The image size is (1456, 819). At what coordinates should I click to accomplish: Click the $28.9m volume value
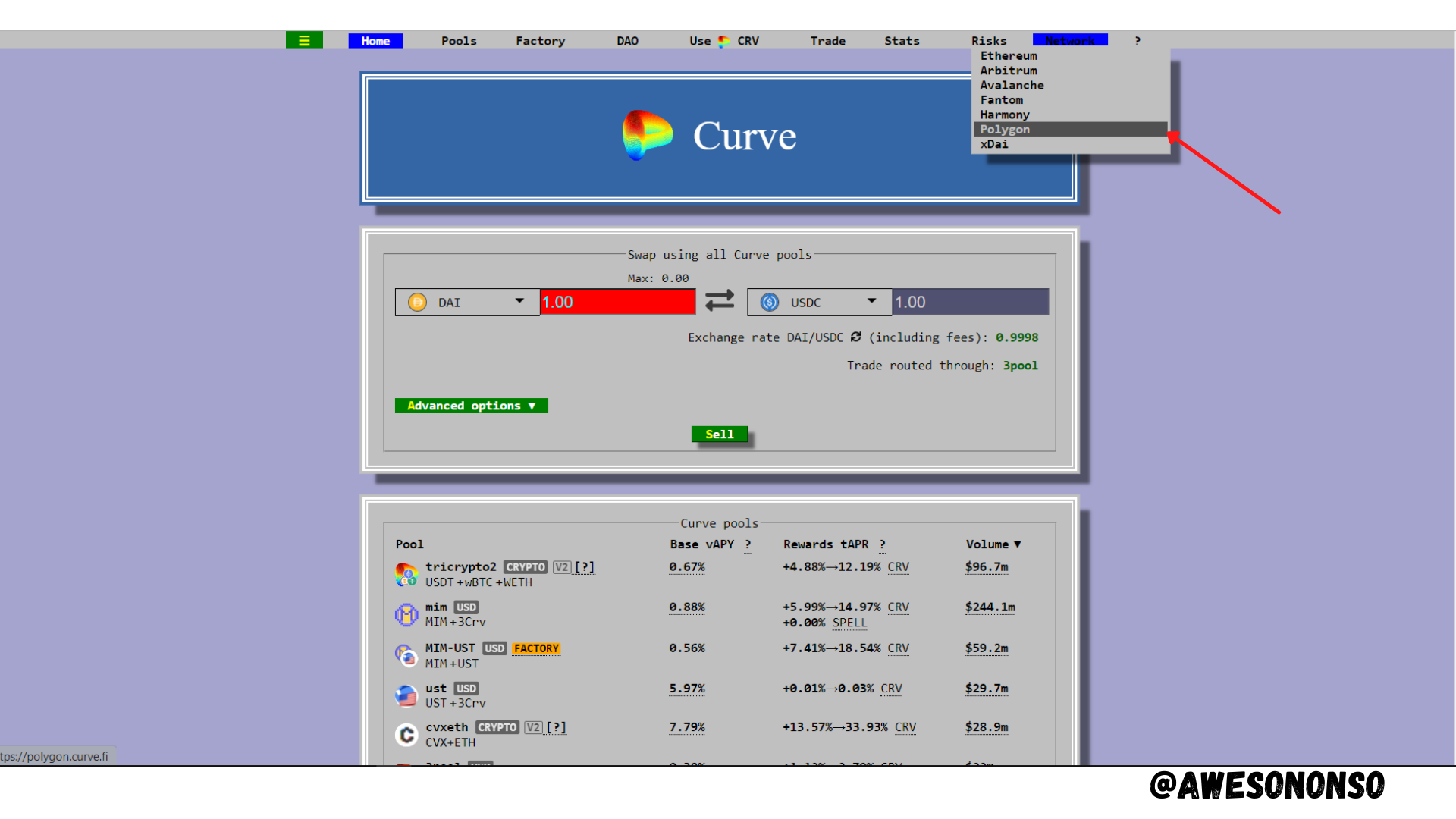coord(987,726)
